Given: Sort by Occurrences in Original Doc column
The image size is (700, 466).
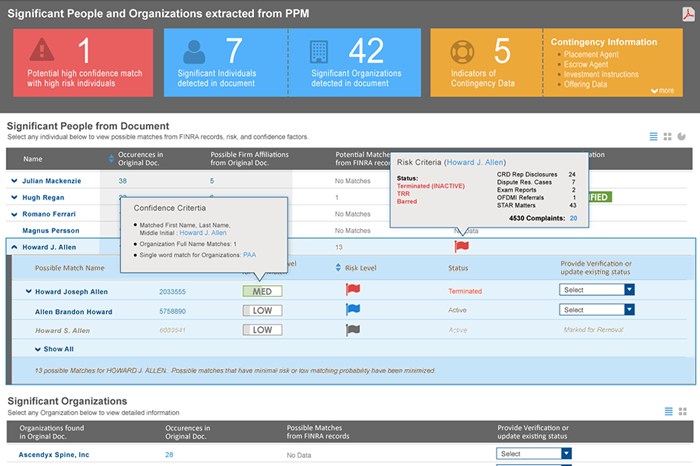Looking at the screenshot, I should pyautogui.click(x=112, y=158).
